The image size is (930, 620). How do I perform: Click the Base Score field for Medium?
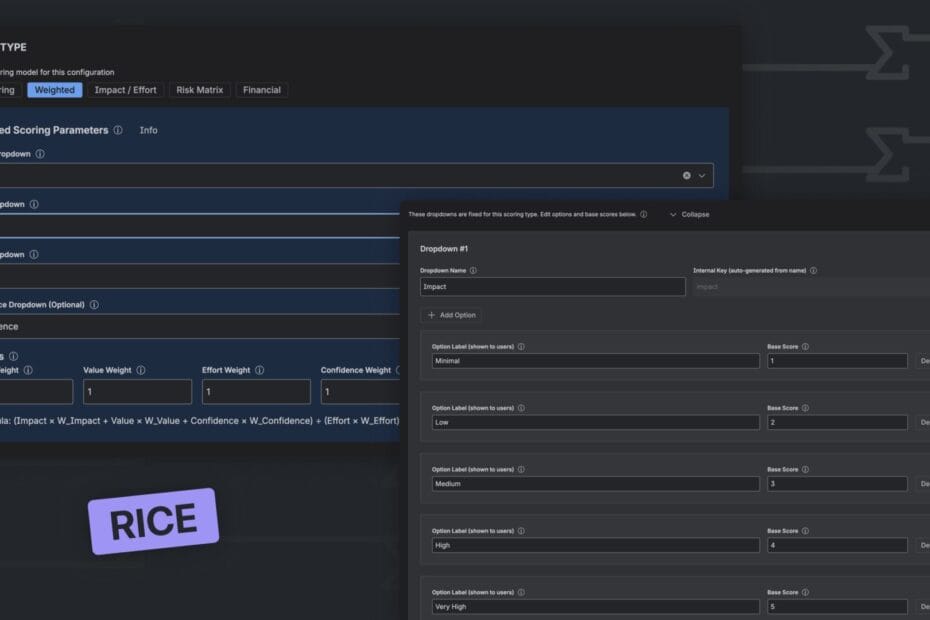pos(837,484)
